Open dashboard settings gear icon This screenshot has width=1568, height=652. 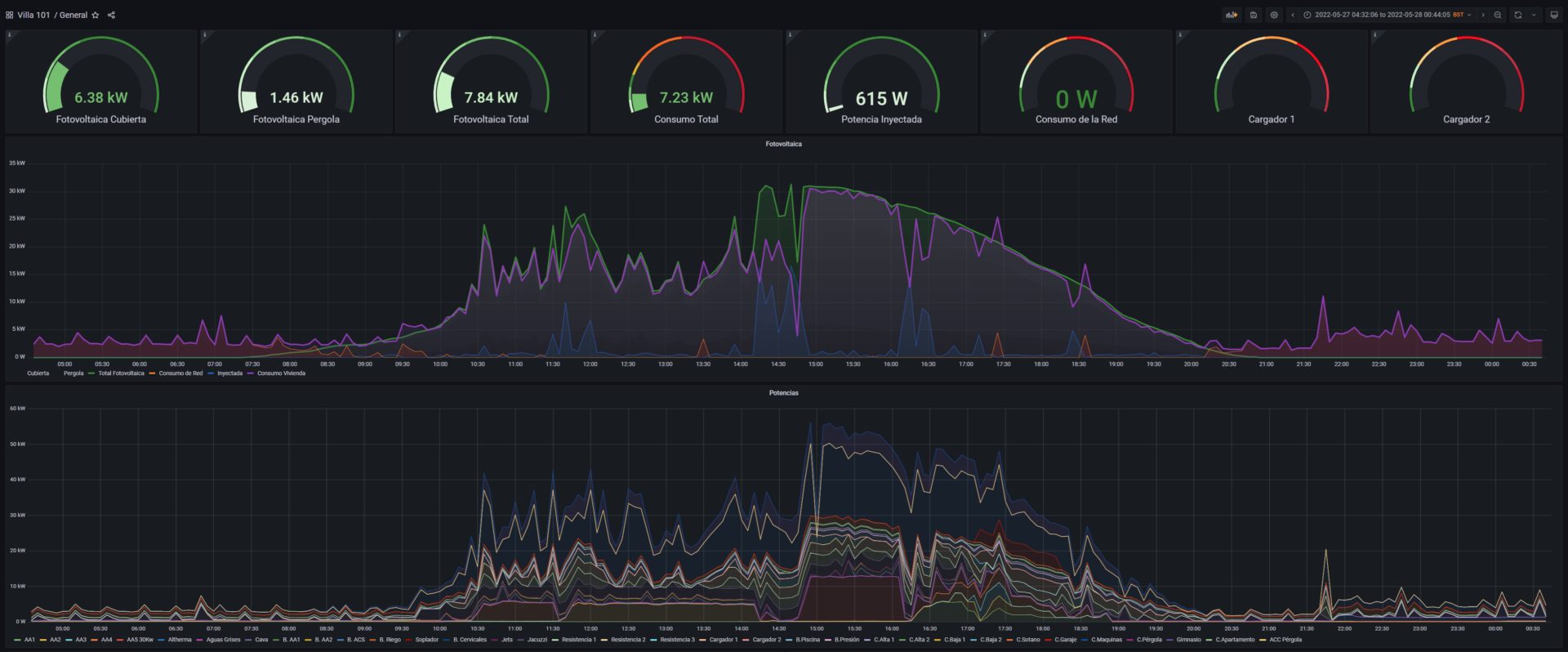tap(1274, 15)
